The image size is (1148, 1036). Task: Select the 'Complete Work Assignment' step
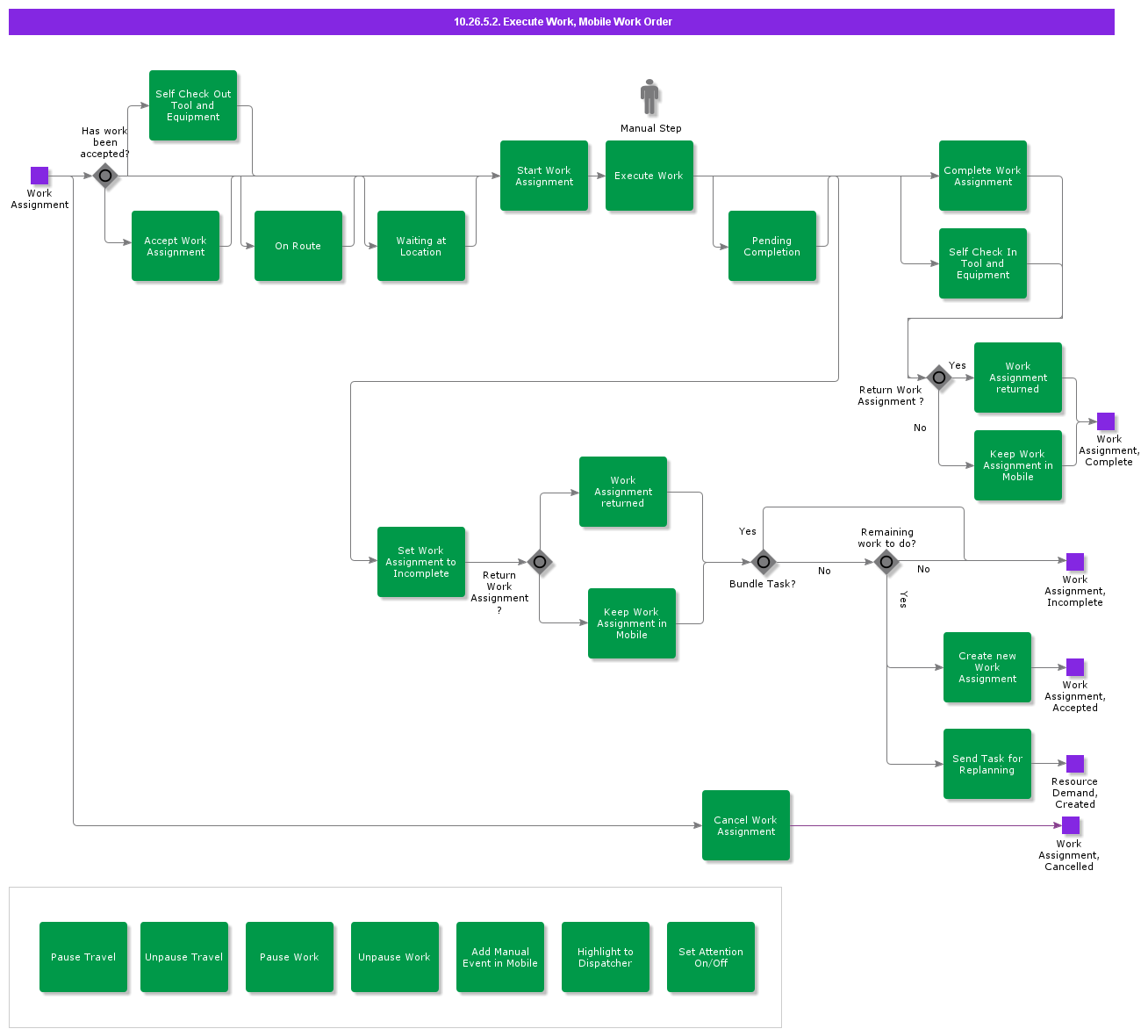tap(983, 176)
